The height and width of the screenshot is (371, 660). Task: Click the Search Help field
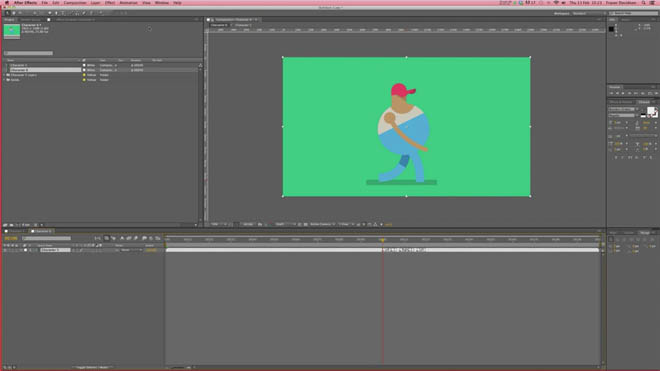coord(633,13)
